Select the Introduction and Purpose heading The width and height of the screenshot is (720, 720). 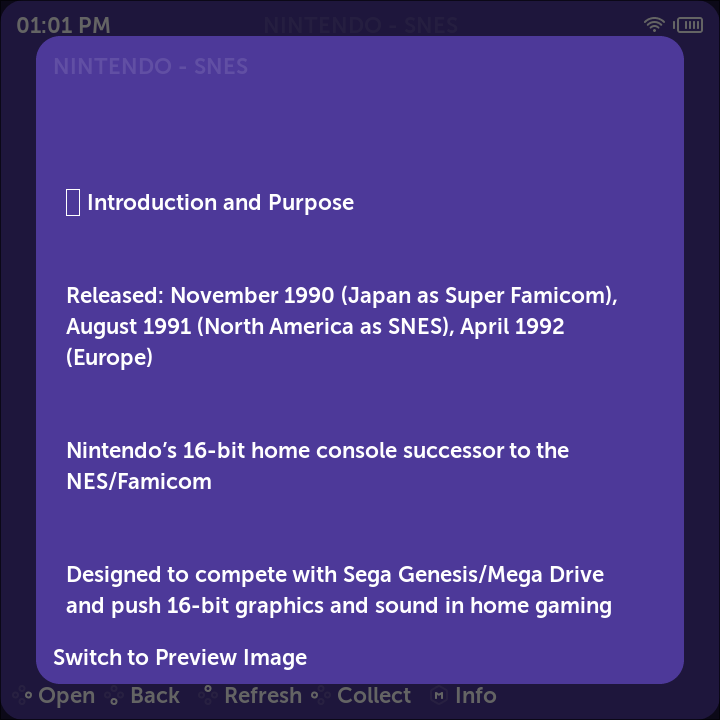(220, 202)
